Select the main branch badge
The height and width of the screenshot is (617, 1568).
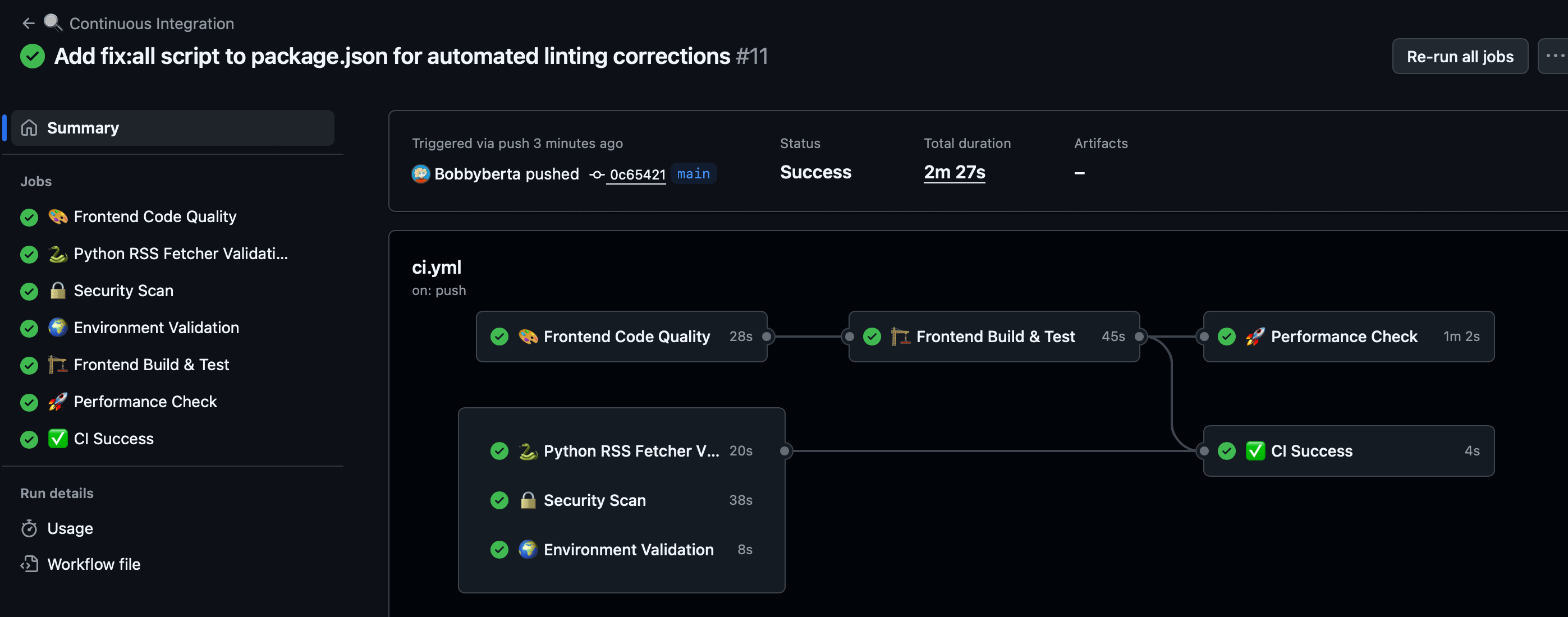click(x=693, y=173)
